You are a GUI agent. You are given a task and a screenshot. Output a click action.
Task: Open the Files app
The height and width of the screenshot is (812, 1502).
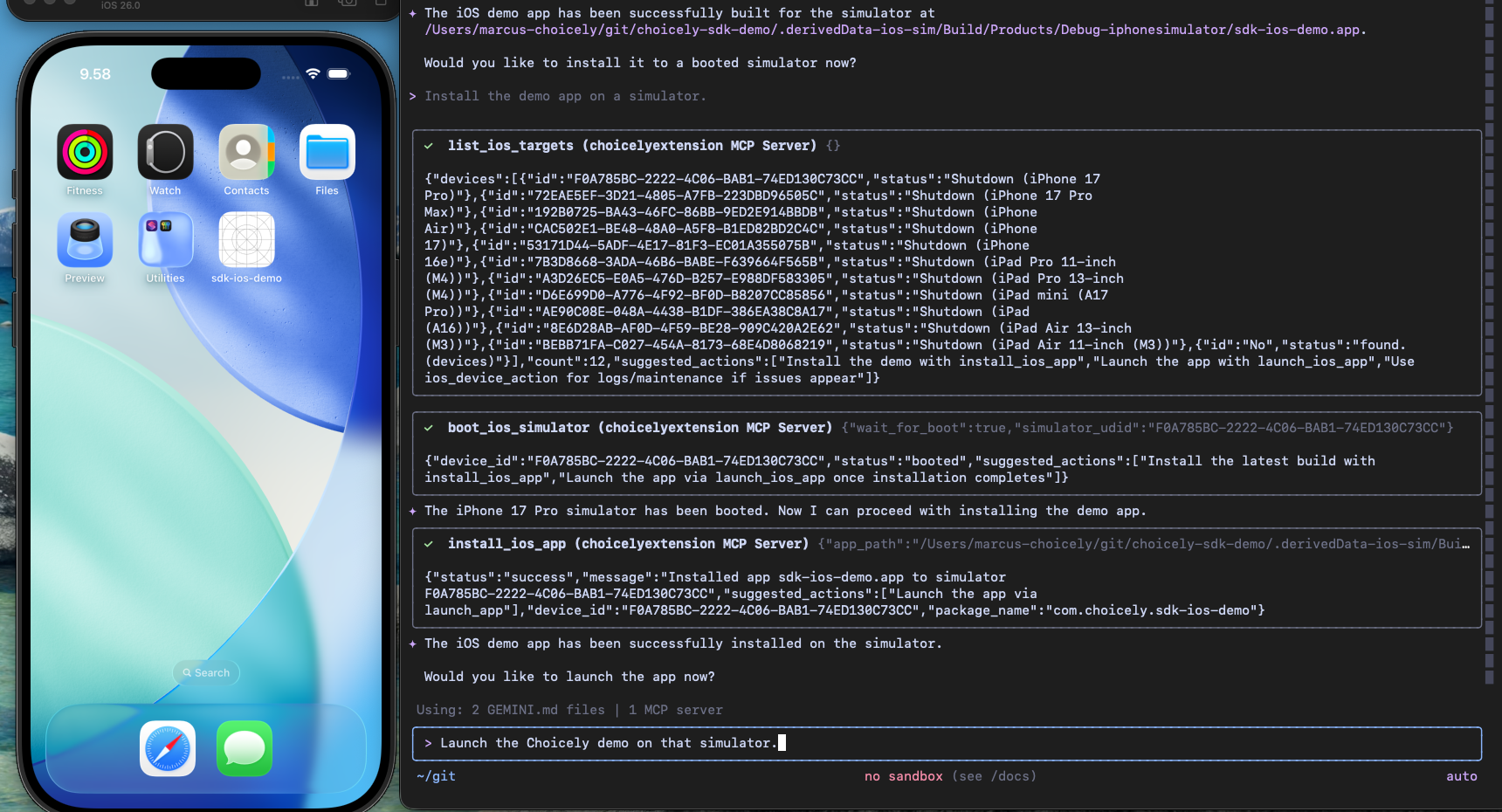[x=327, y=152]
